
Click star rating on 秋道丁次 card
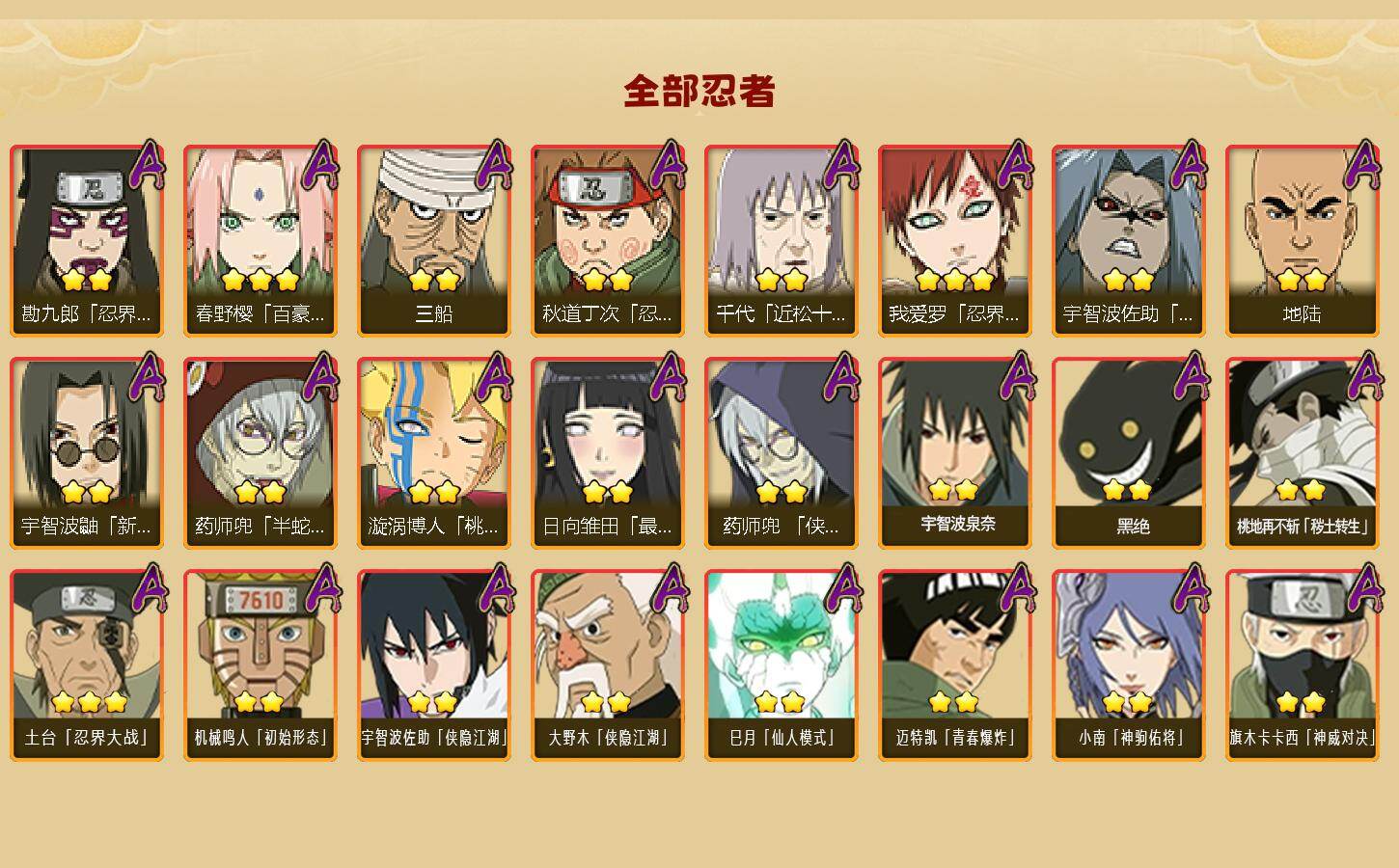(x=608, y=281)
